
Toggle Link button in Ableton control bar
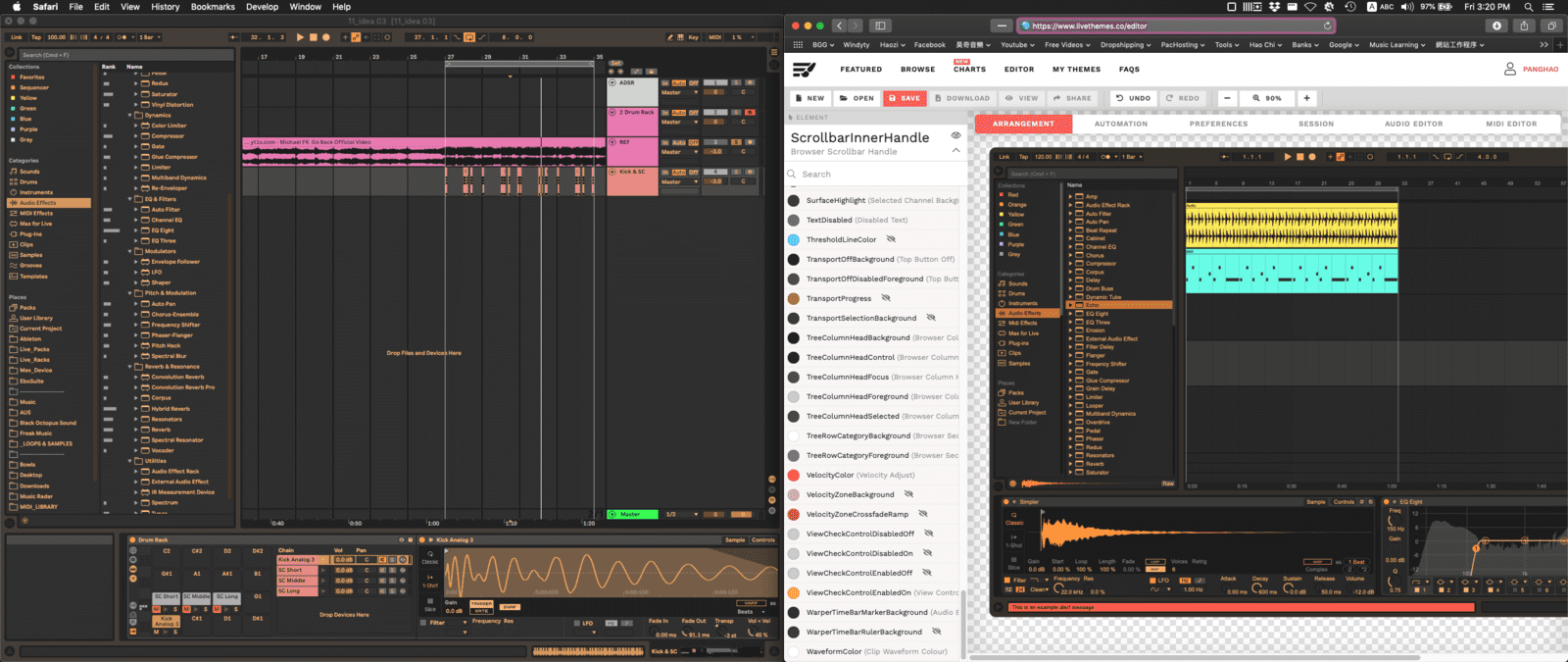17,37
